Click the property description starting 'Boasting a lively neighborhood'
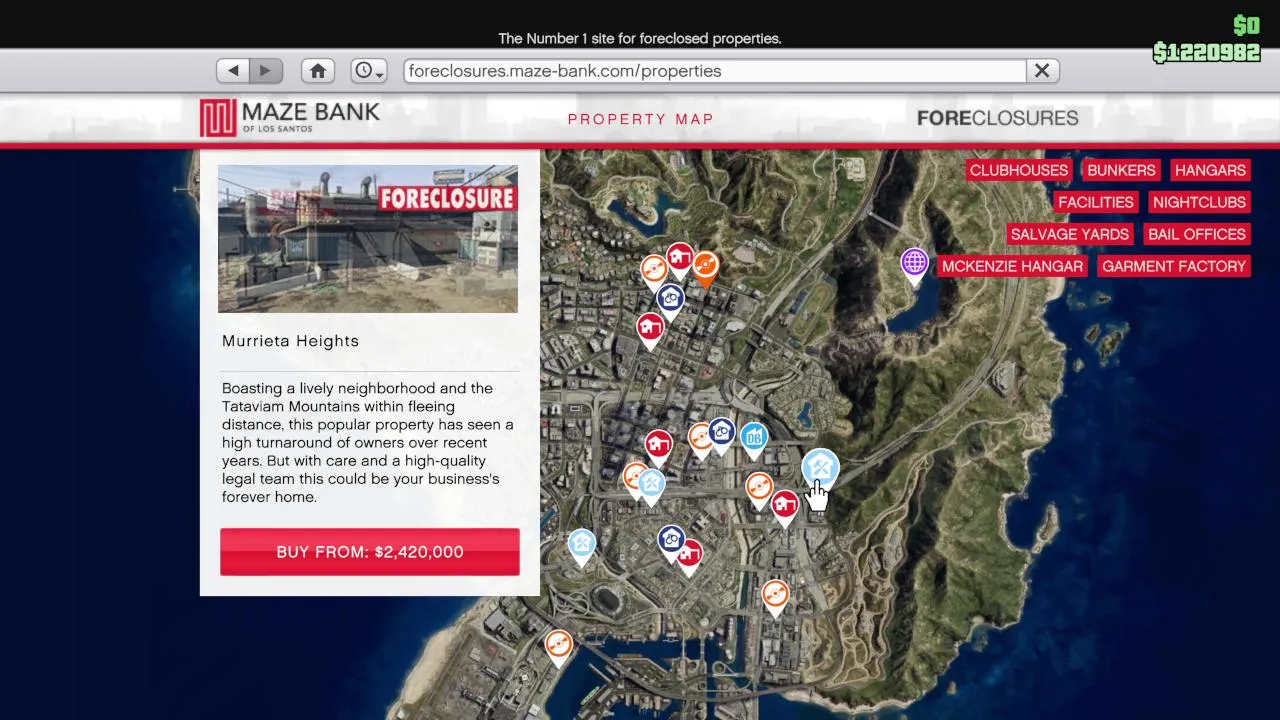Image resolution: width=1280 pixels, height=720 pixels. (368, 442)
